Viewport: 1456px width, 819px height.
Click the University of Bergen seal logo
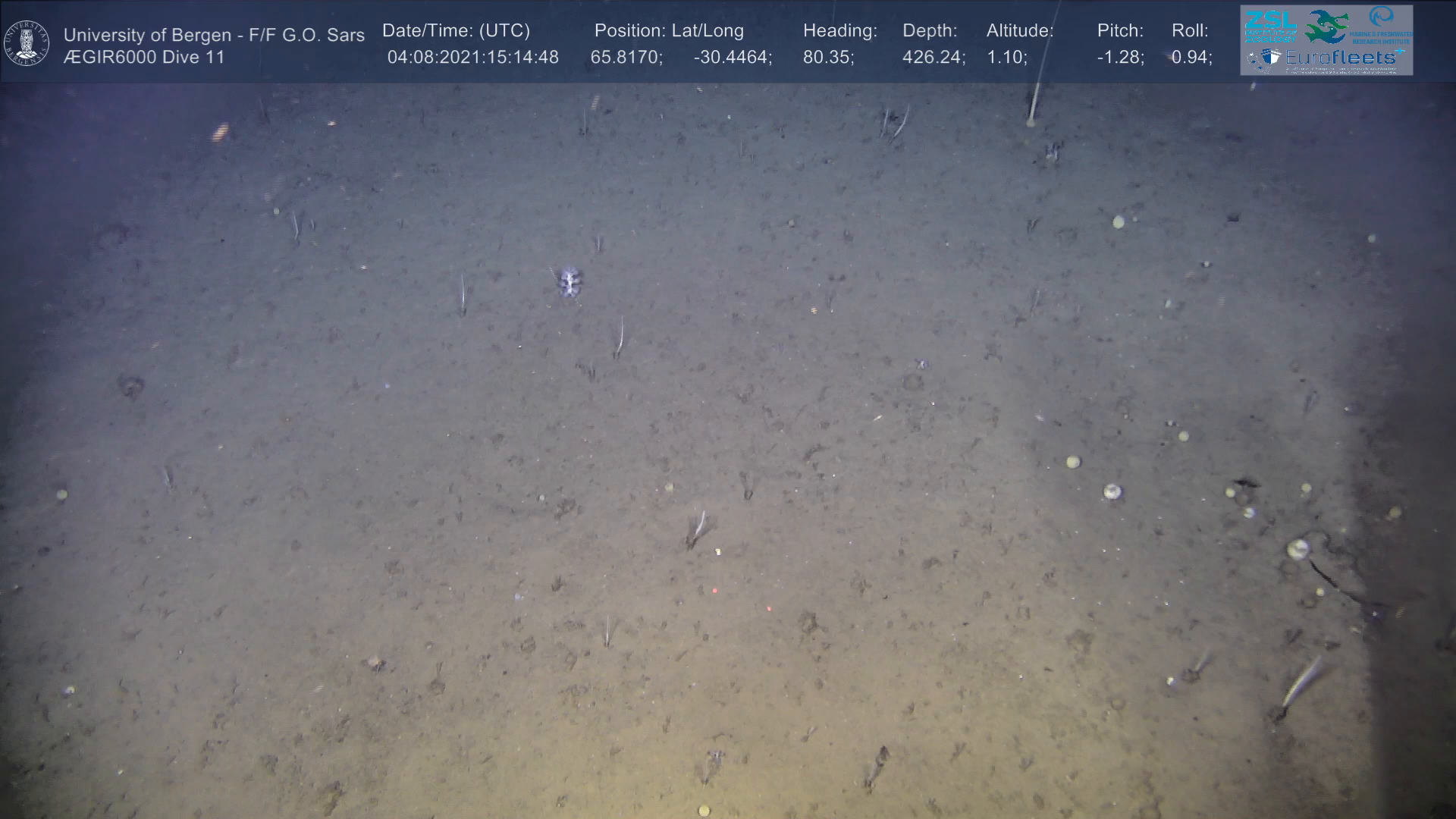[x=27, y=43]
